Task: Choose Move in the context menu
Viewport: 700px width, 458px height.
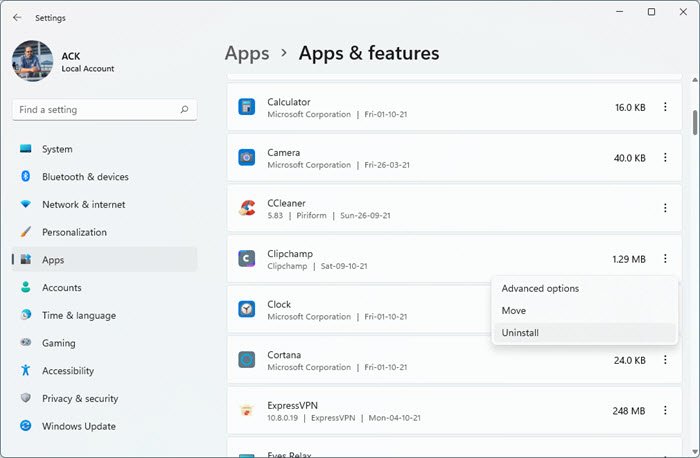Action: point(514,311)
